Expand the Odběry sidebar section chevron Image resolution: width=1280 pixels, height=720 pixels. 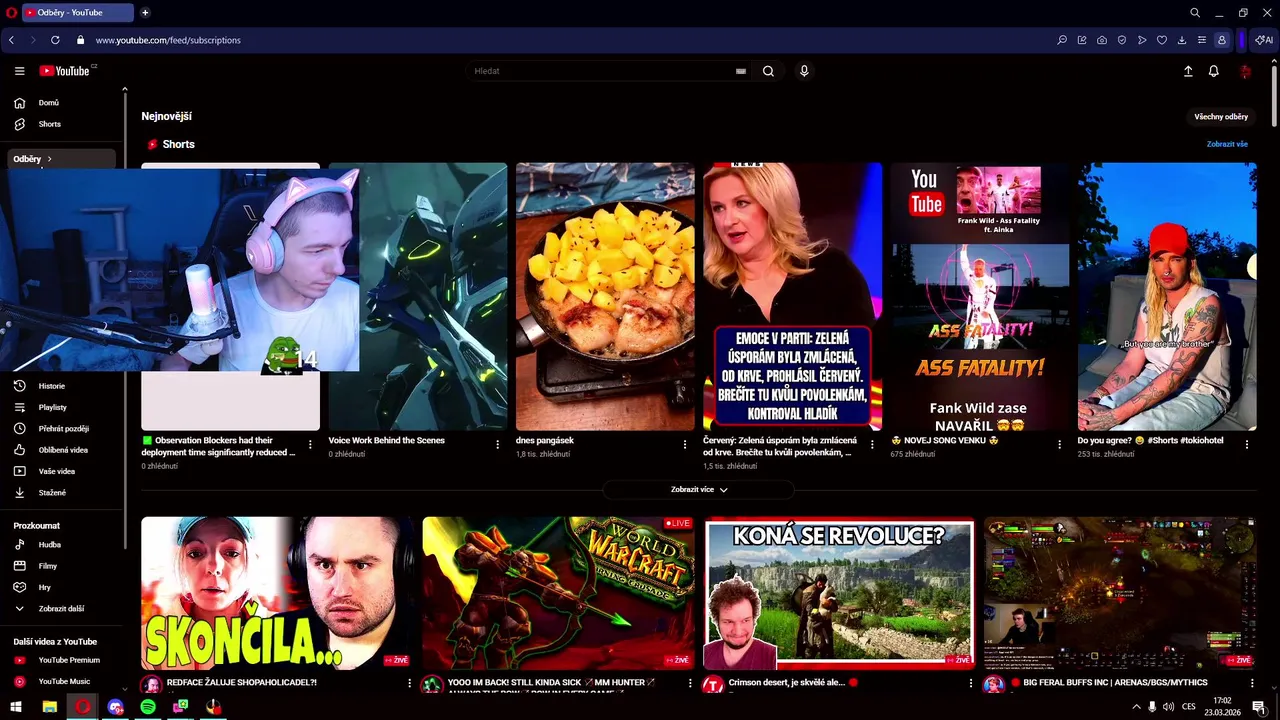(49, 159)
